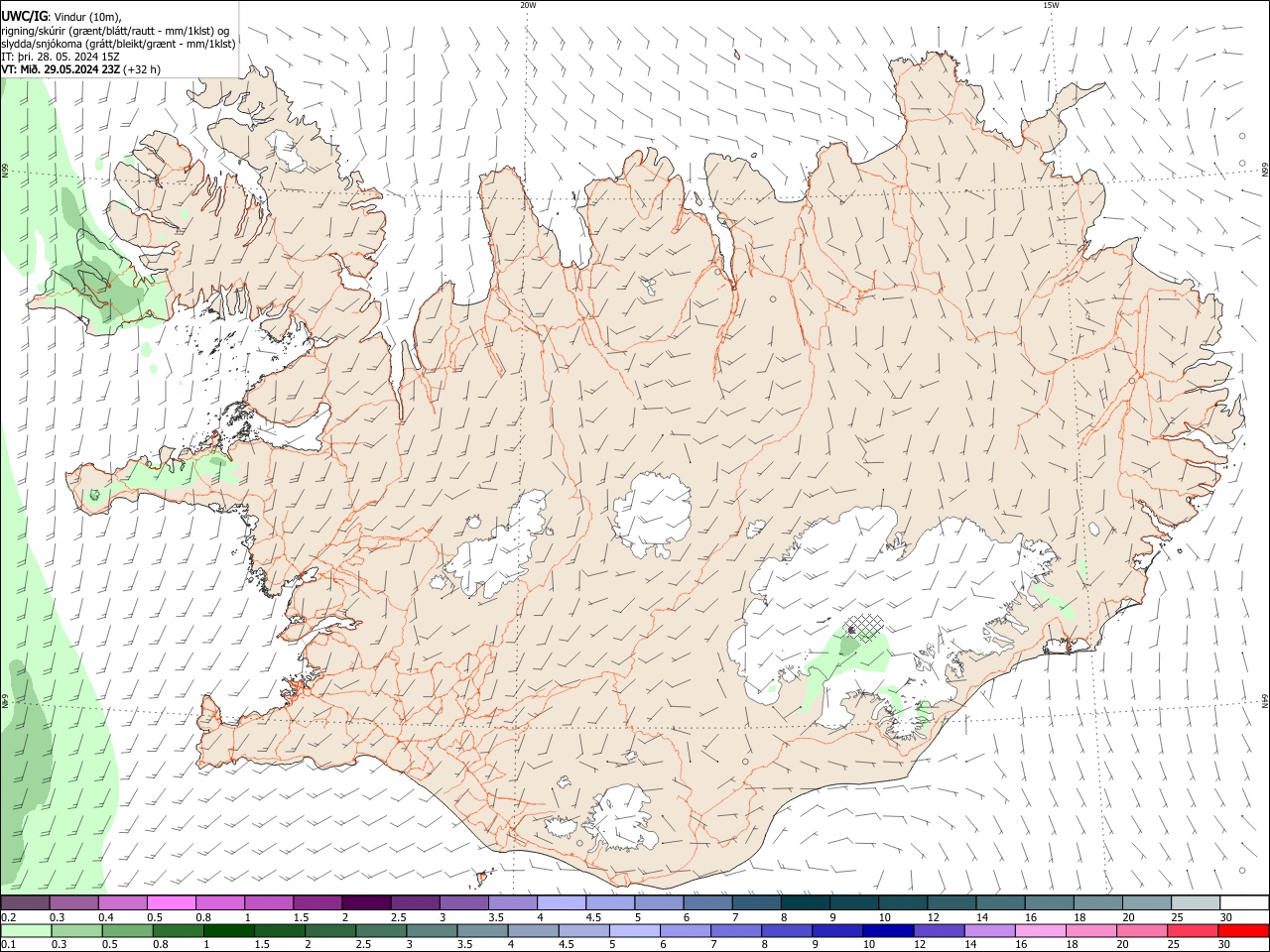Pick the lower scale swatch between 3.5 and 4
Viewport: 1270px width, 952px height.
coord(482,930)
